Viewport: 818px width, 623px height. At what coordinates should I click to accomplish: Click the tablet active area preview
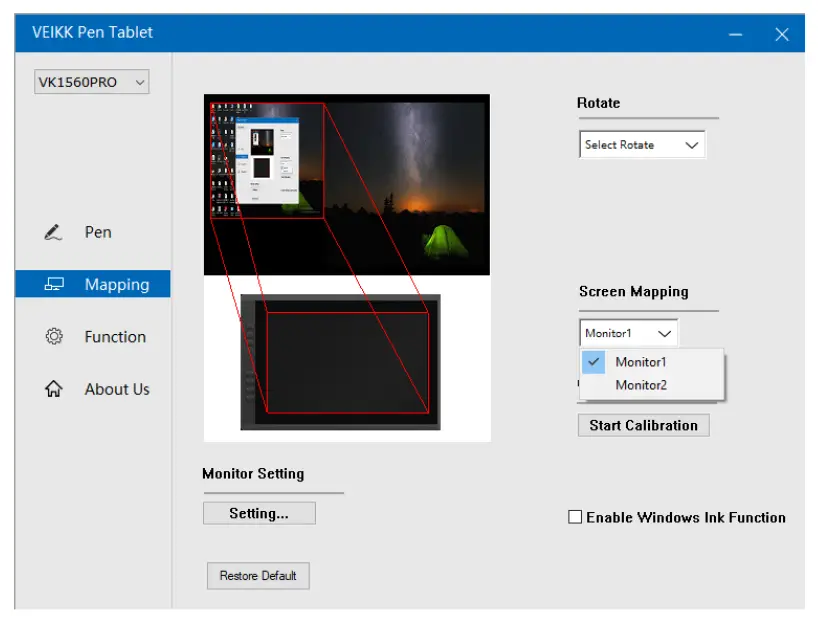tap(347, 363)
